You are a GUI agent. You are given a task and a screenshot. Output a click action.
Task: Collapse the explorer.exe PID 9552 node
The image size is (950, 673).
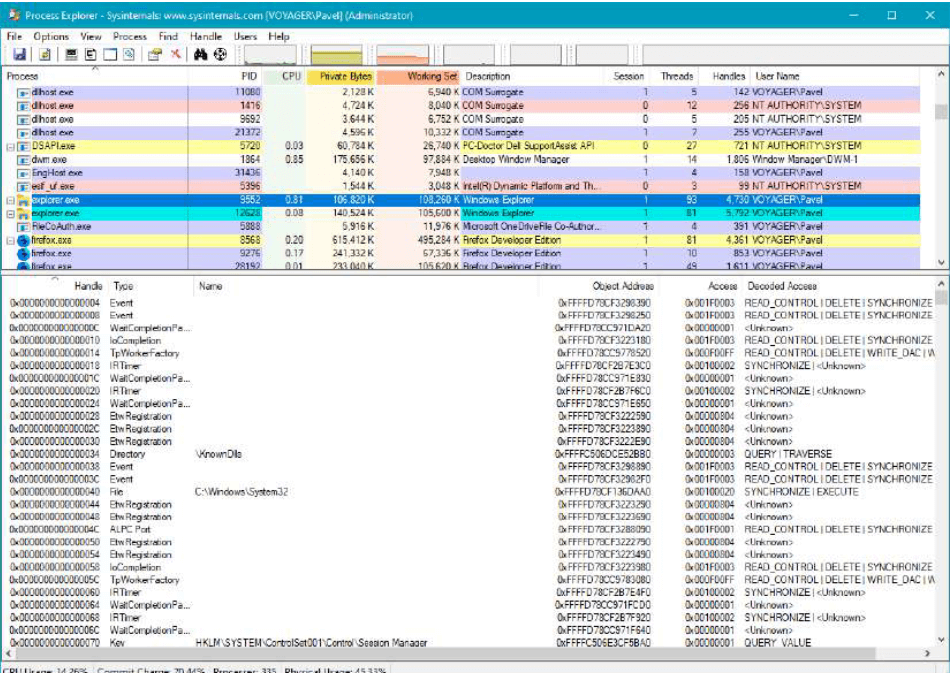[10, 201]
